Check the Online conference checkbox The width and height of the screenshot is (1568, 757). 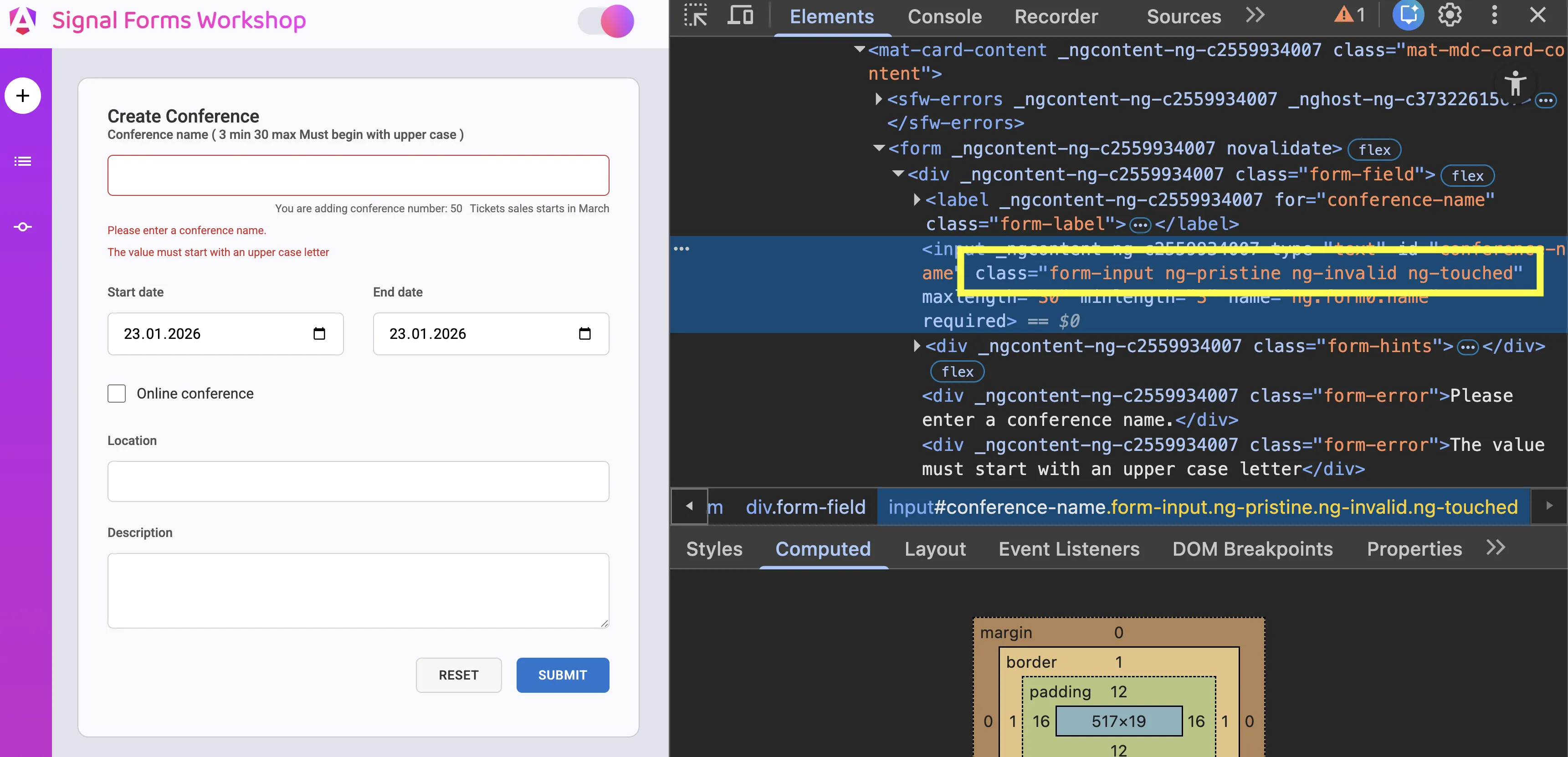pyautogui.click(x=116, y=393)
